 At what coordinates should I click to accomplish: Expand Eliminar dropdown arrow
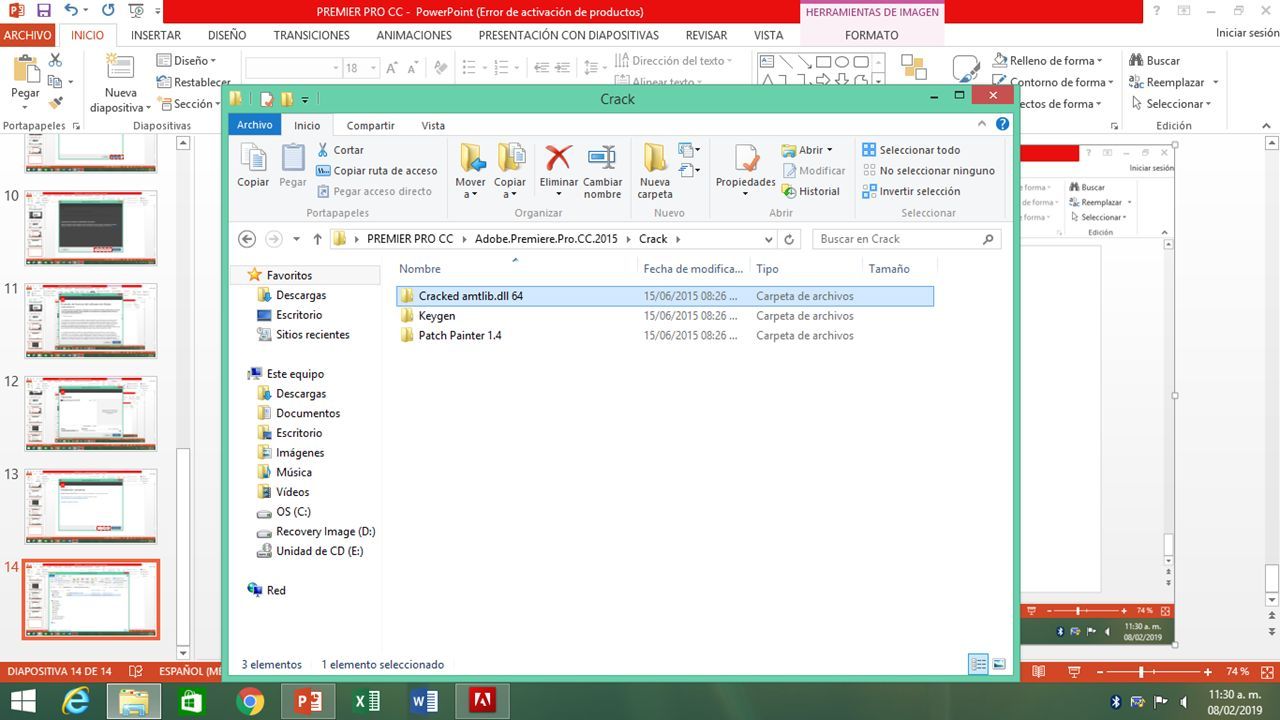pos(558,194)
